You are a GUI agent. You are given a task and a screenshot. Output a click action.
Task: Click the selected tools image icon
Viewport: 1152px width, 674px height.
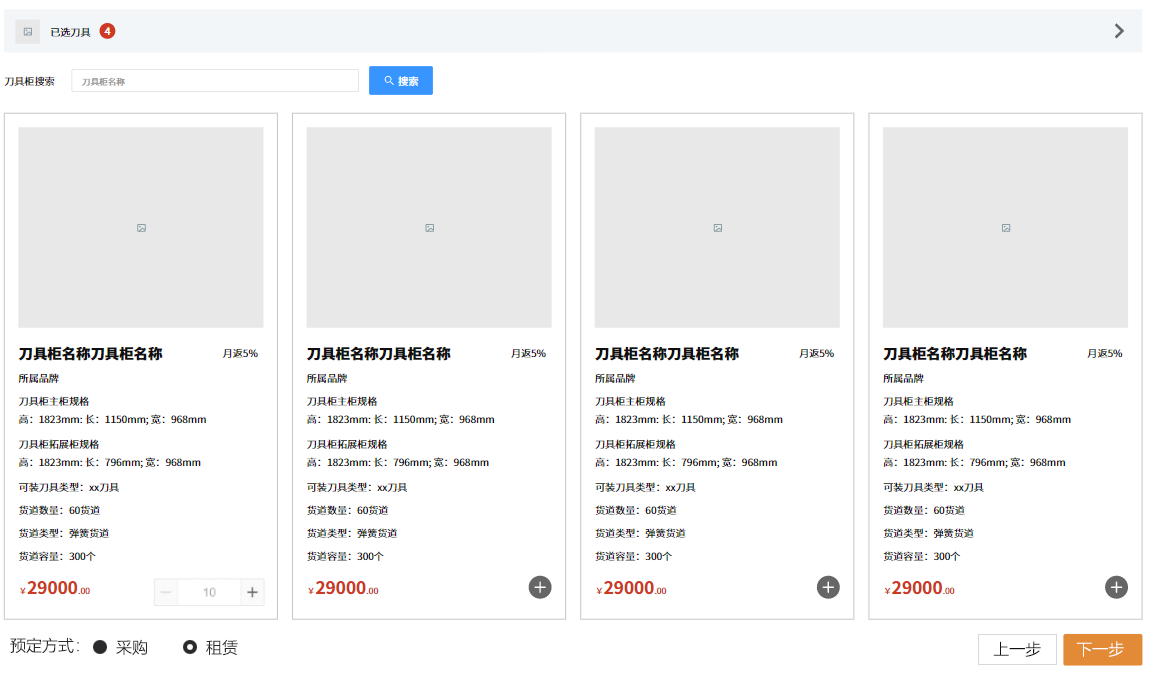tap(28, 32)
